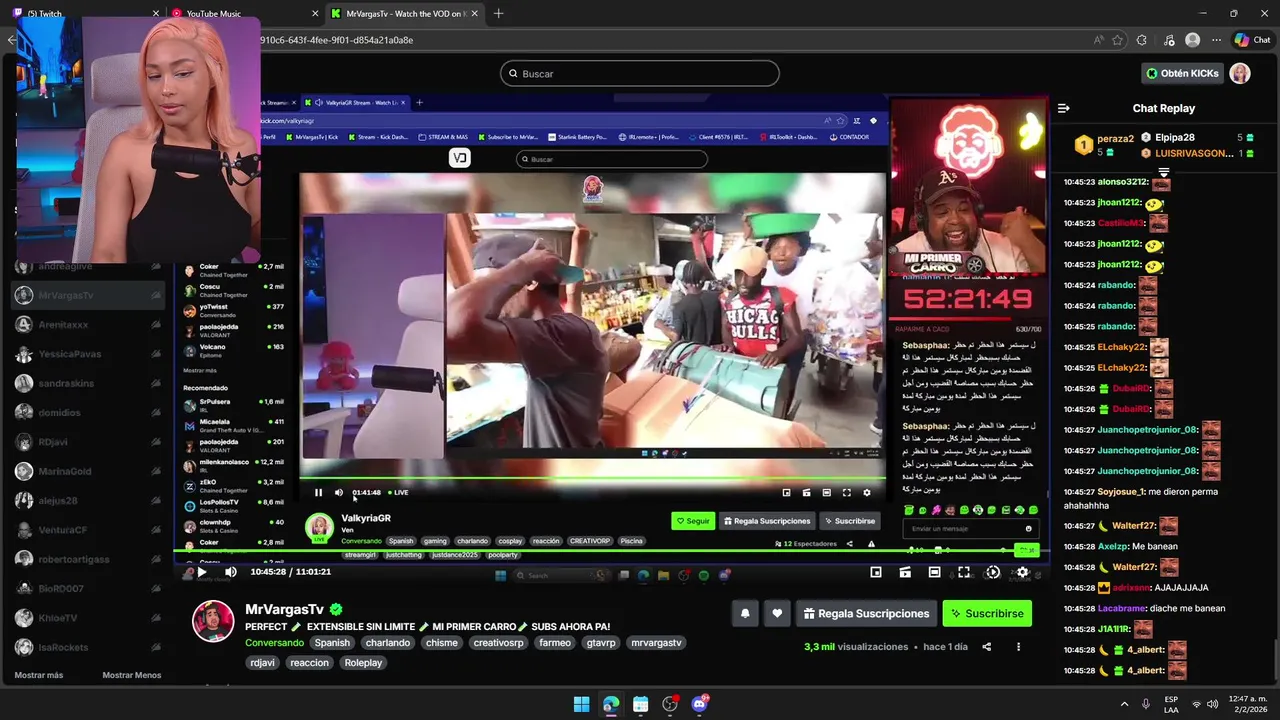Play the VOD with the play button

(201, 572)
